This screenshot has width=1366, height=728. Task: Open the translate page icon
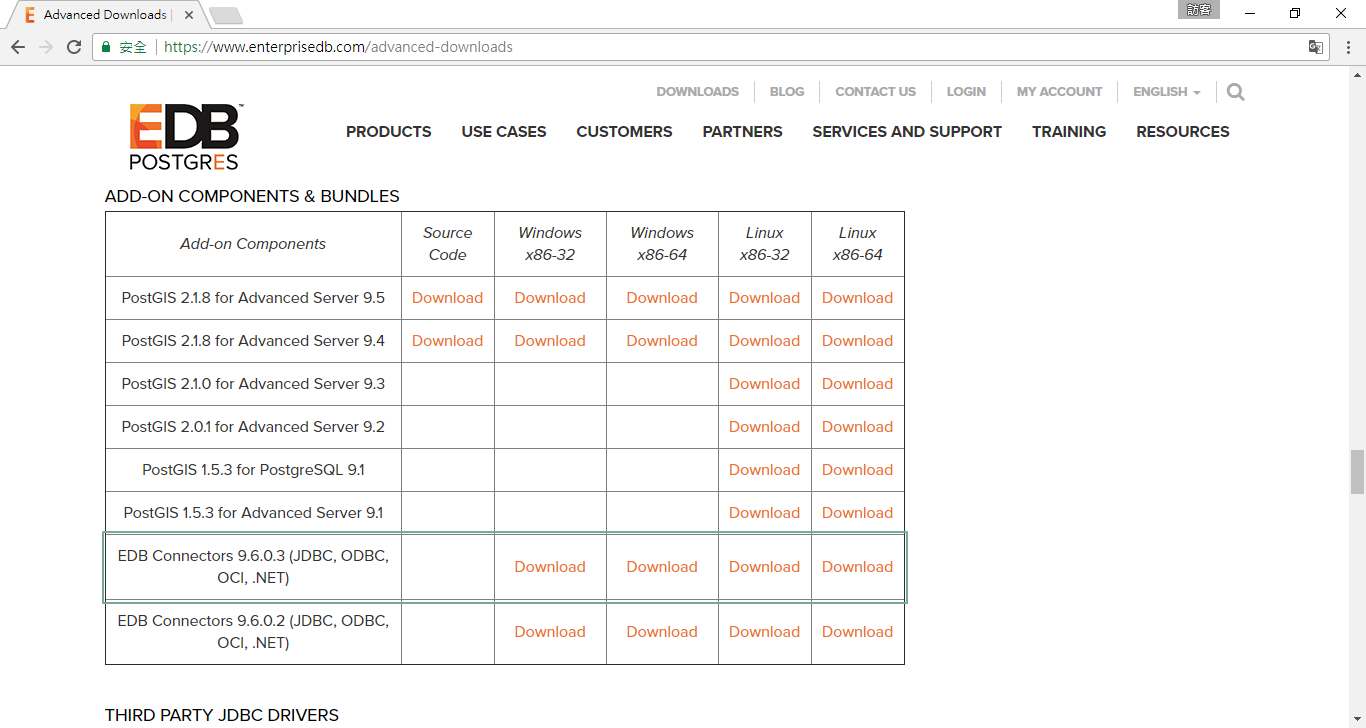tap(1316, 47)
